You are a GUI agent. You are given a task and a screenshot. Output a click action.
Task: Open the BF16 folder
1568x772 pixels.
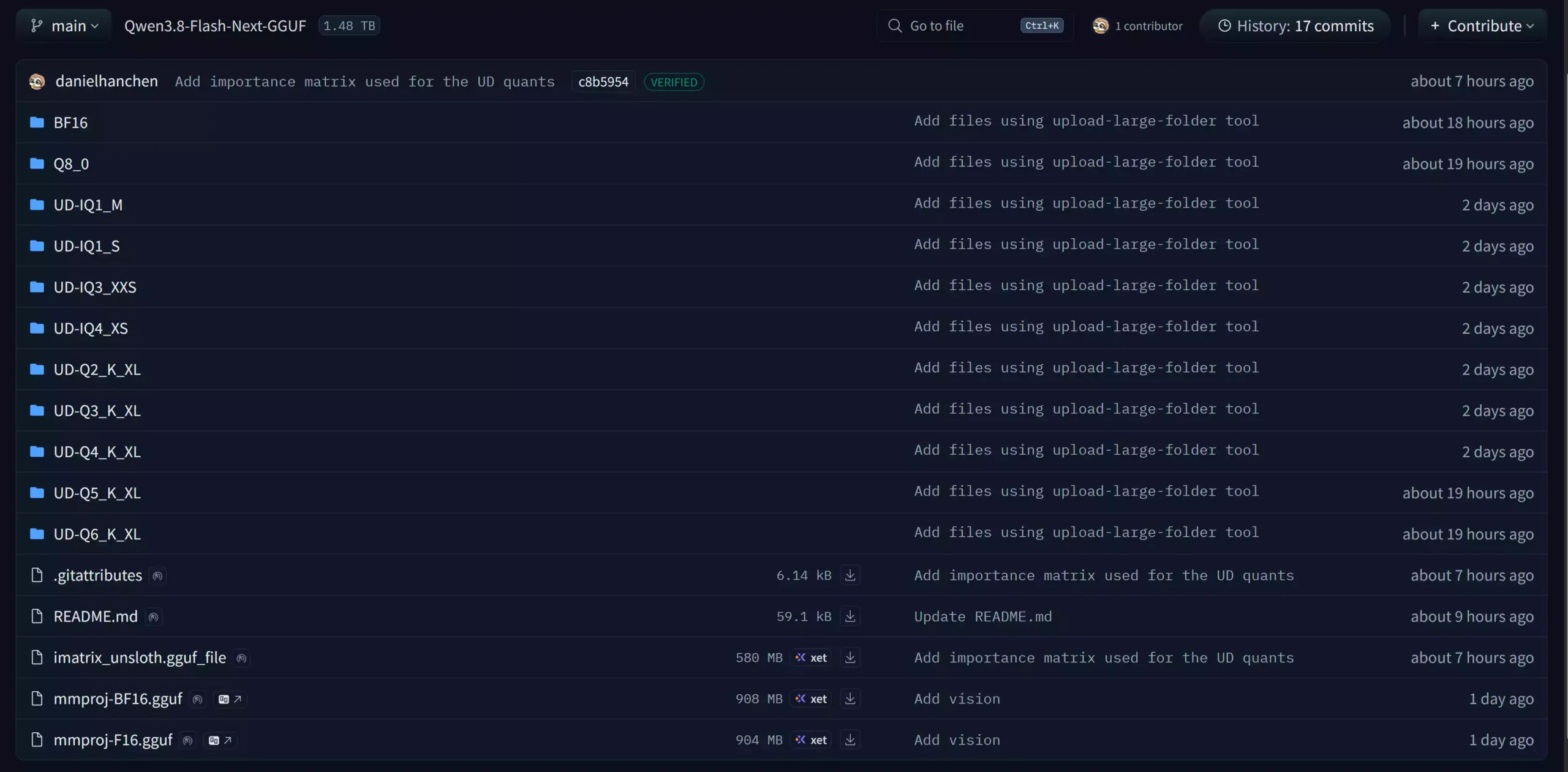click(x=70, y=122)
